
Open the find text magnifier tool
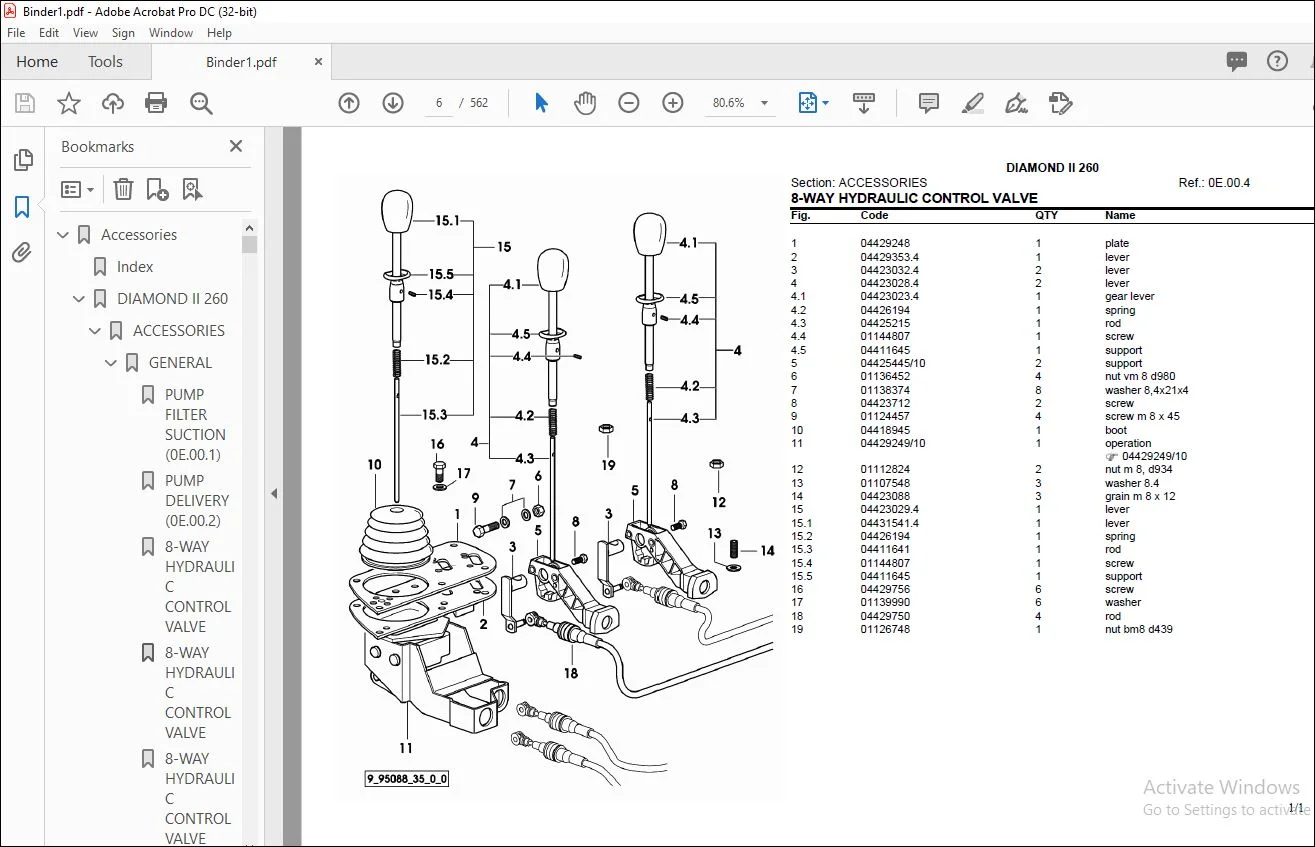(201, 103)
